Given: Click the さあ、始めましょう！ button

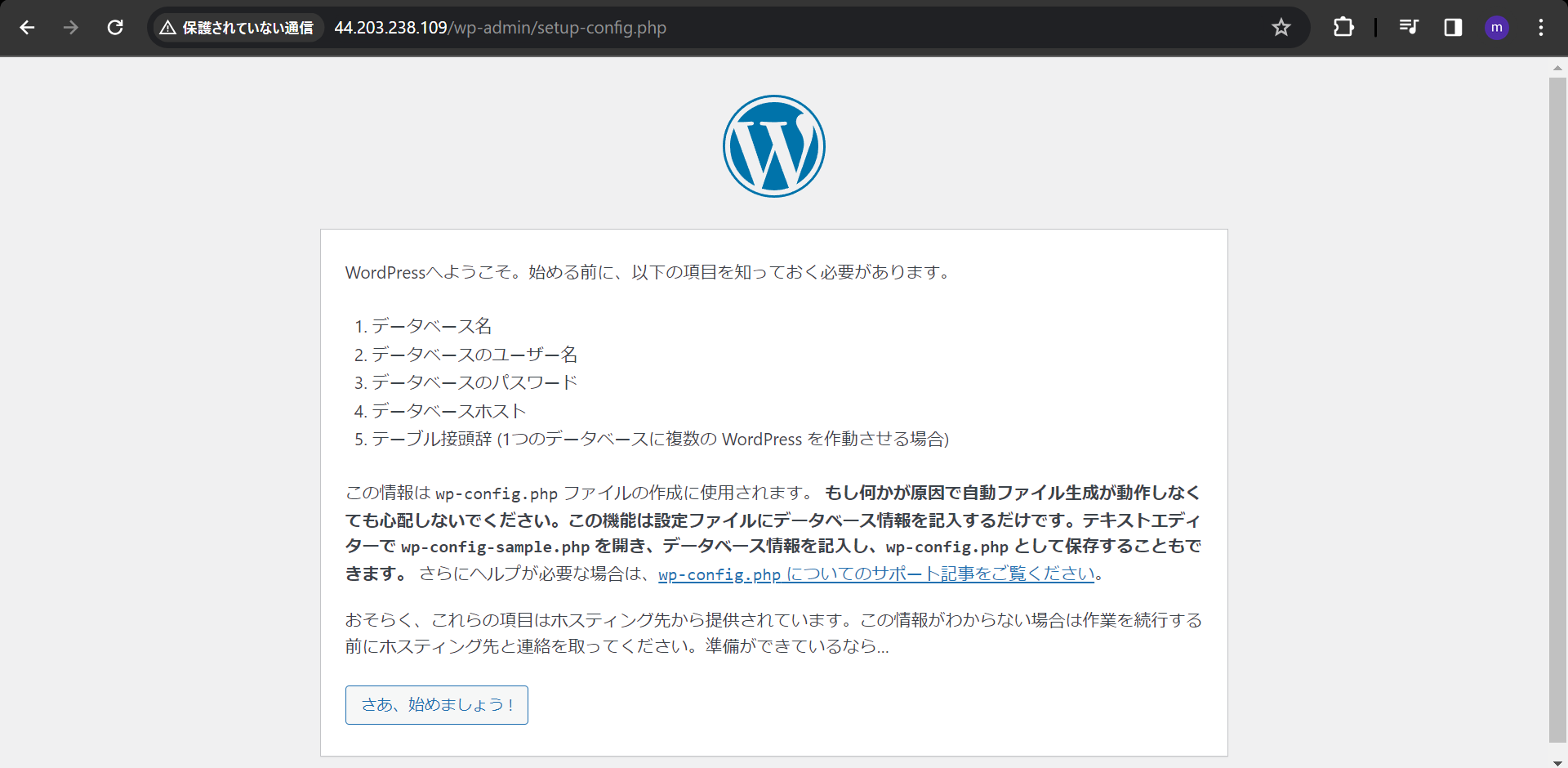Looking at the screenshot, I should (436, 704).
